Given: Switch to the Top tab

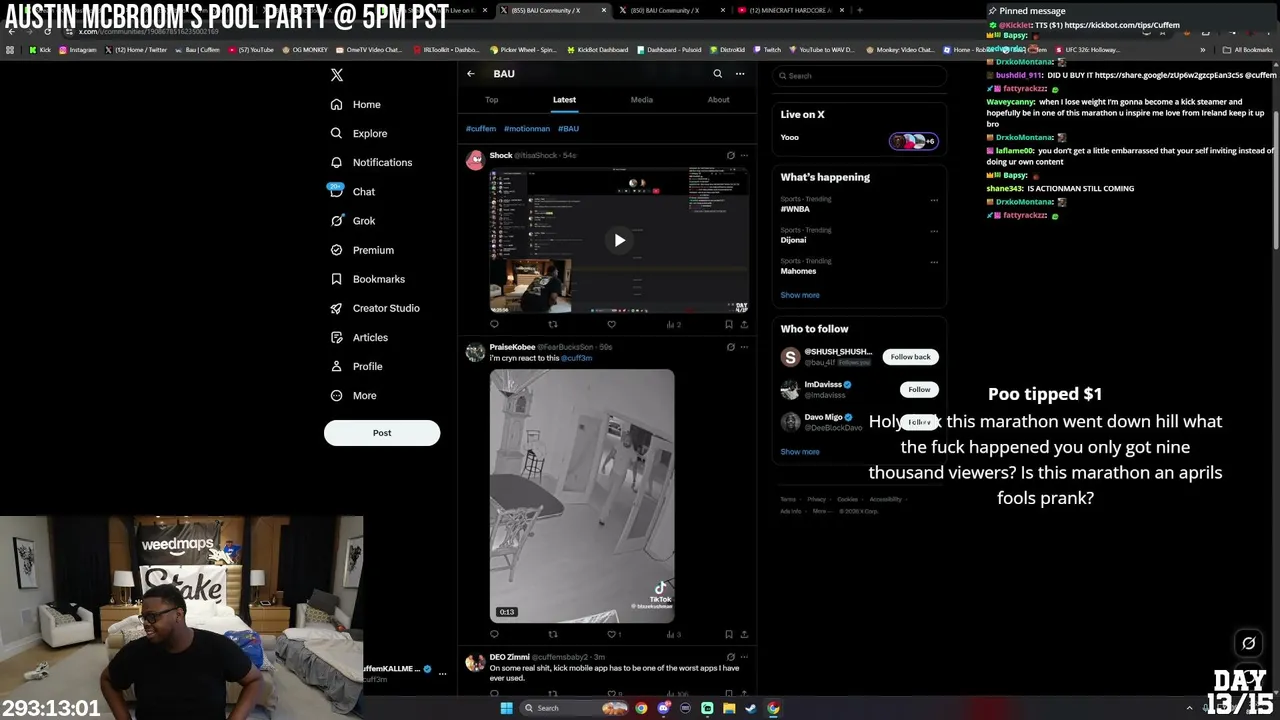Looking at the screenshot, I should pos(492,100).
